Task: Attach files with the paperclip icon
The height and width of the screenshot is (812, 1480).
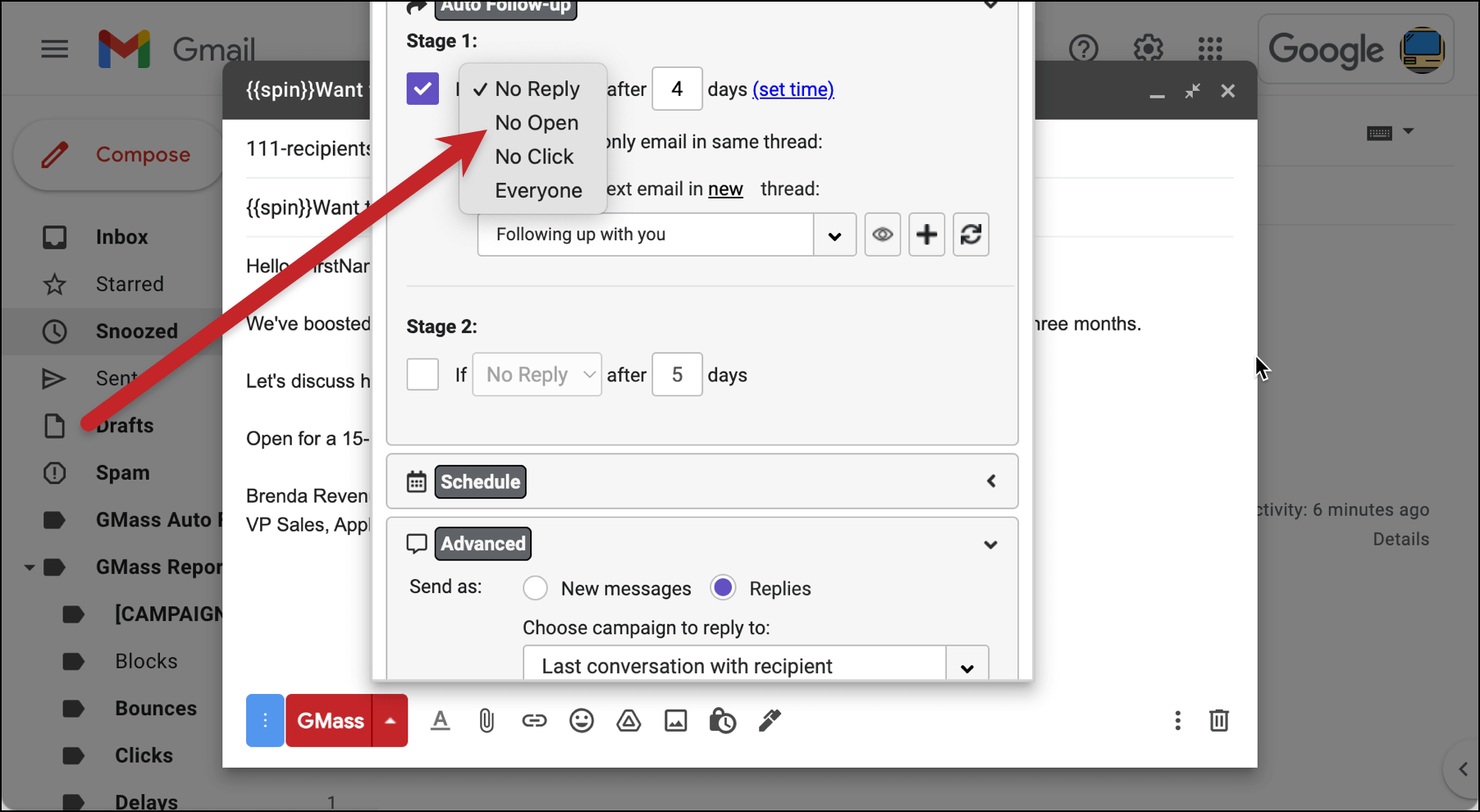Action: 486,721
